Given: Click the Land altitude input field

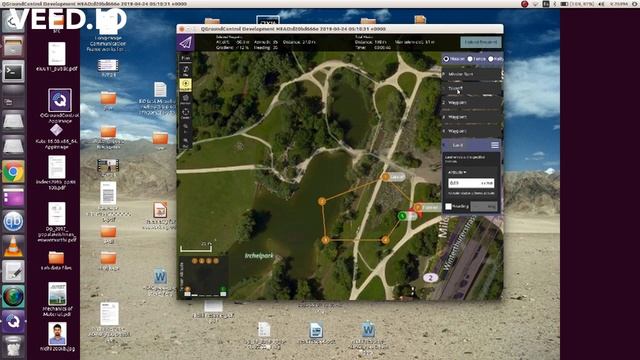Looking at the screenshot, I should 471,183.
